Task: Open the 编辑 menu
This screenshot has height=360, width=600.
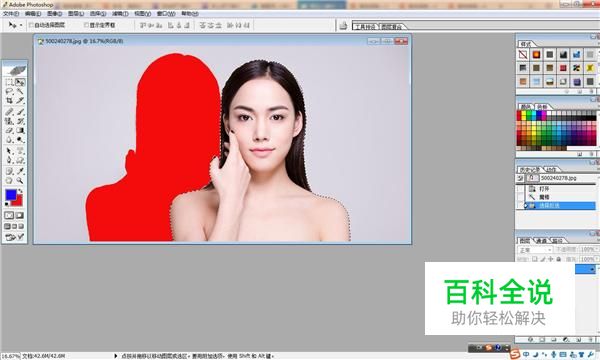Action: [33, 14]
